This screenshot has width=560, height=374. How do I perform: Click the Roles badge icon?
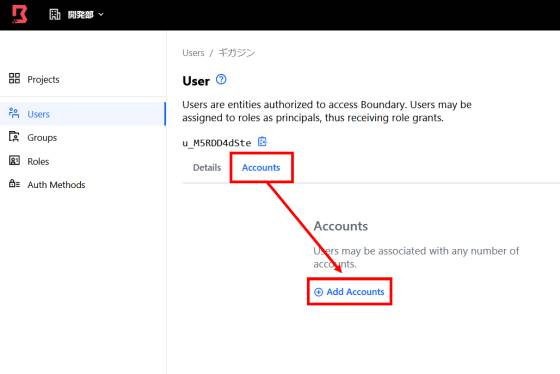(x=14, y=160)
